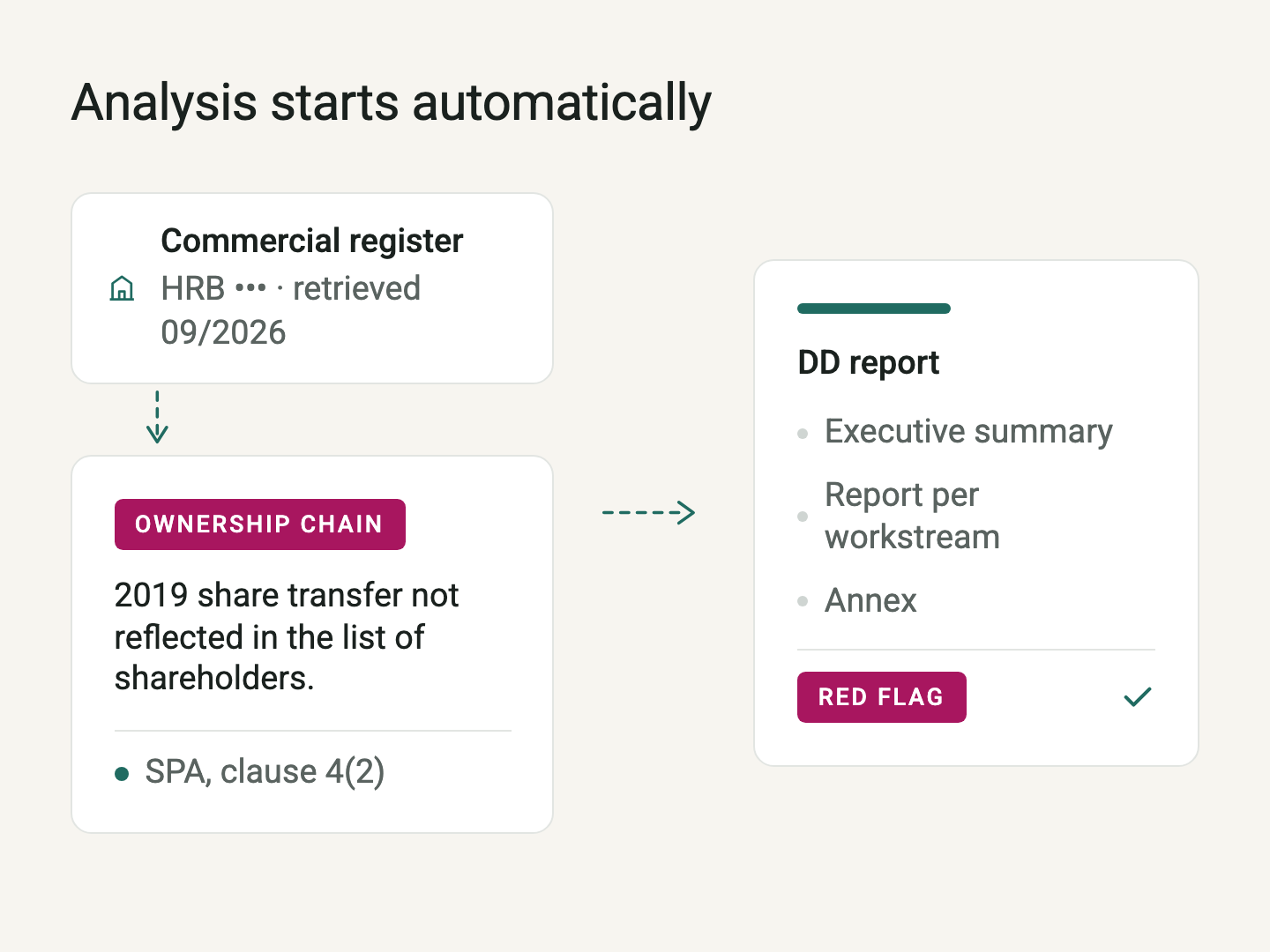Click the green checkmark beside RED FLAG
This screenshot has width=1270, height=952.
(1138, 697)
